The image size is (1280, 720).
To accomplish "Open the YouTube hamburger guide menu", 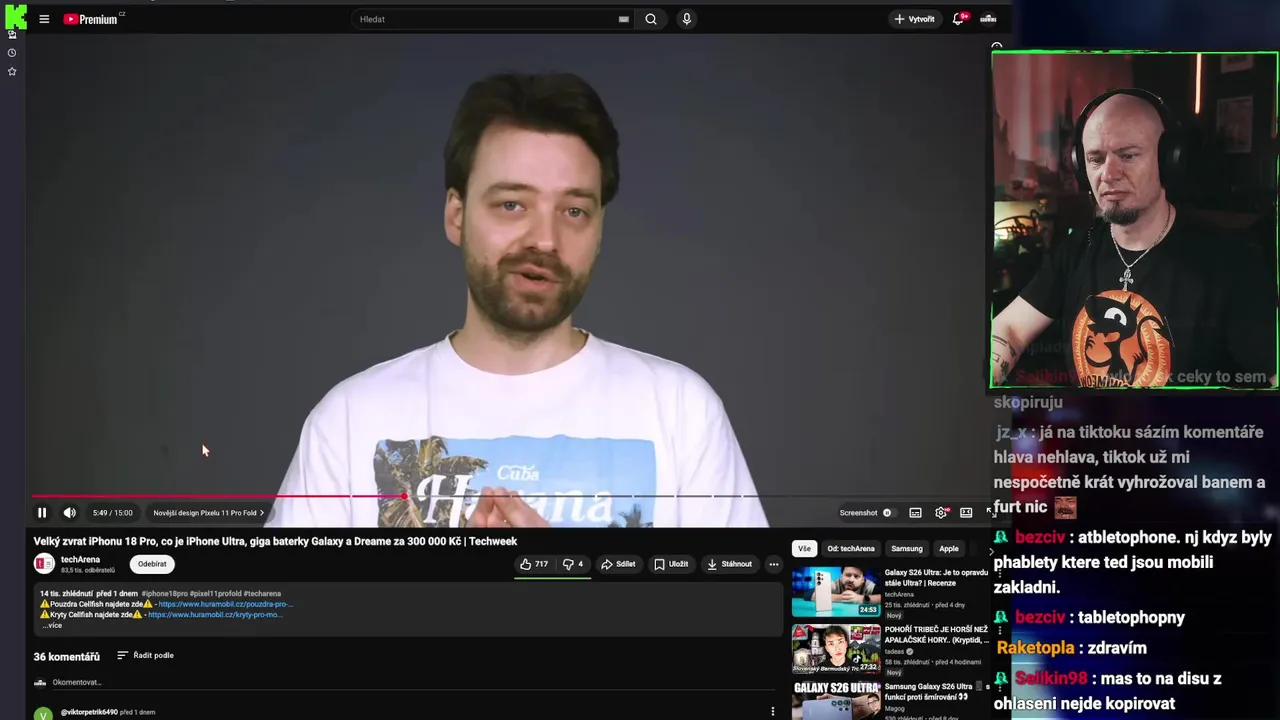I will [44, 19].
